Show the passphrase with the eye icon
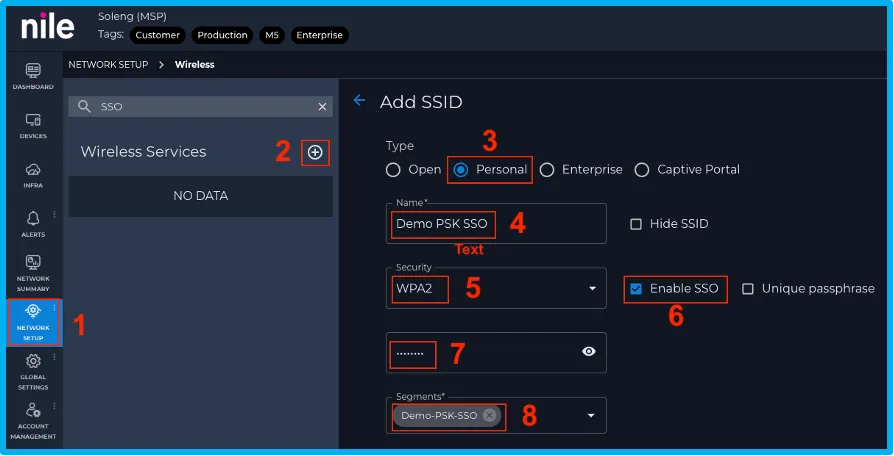Image resolution: width=894 pixels, height=456 pixels. (x=589, y=352)
